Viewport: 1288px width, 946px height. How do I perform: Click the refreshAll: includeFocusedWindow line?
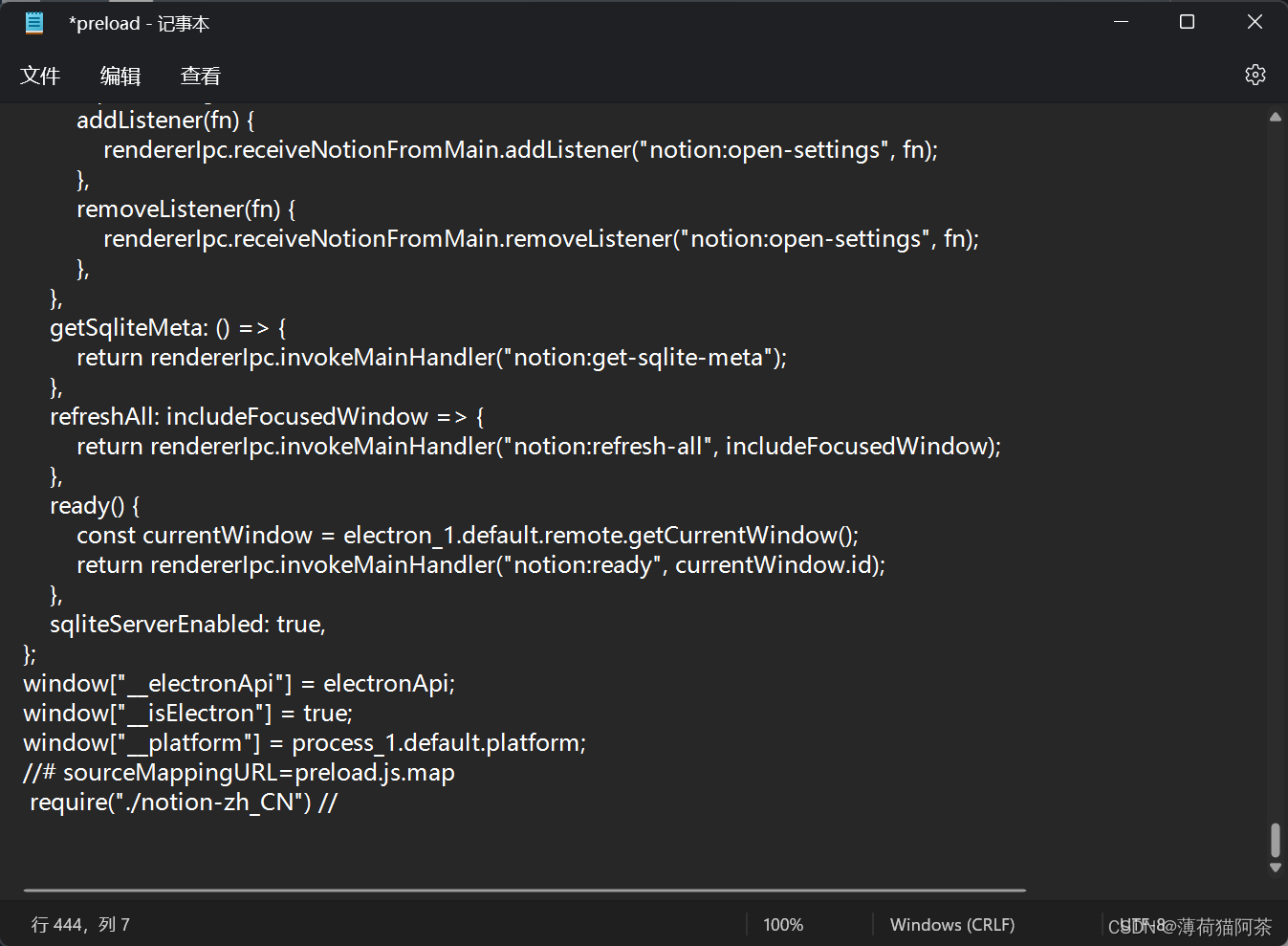[x=267, y=417]
